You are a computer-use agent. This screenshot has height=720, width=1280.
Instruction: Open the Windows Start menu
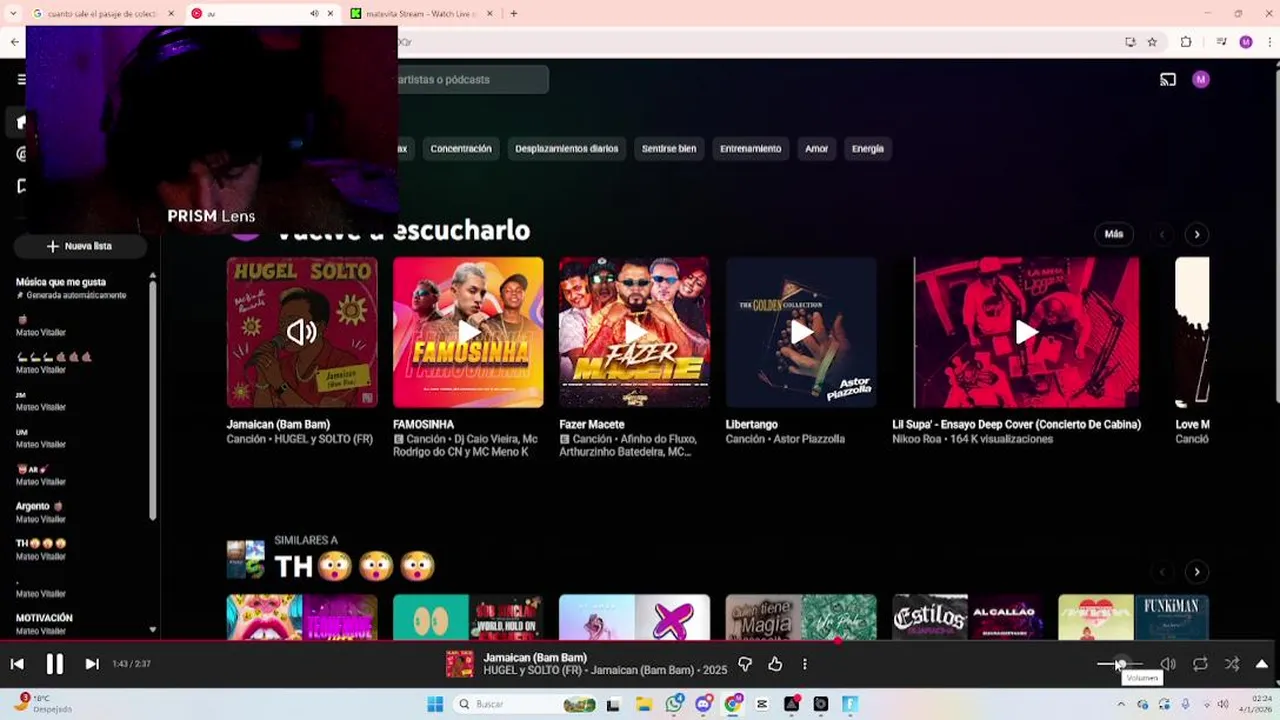(x=435, y=704)
